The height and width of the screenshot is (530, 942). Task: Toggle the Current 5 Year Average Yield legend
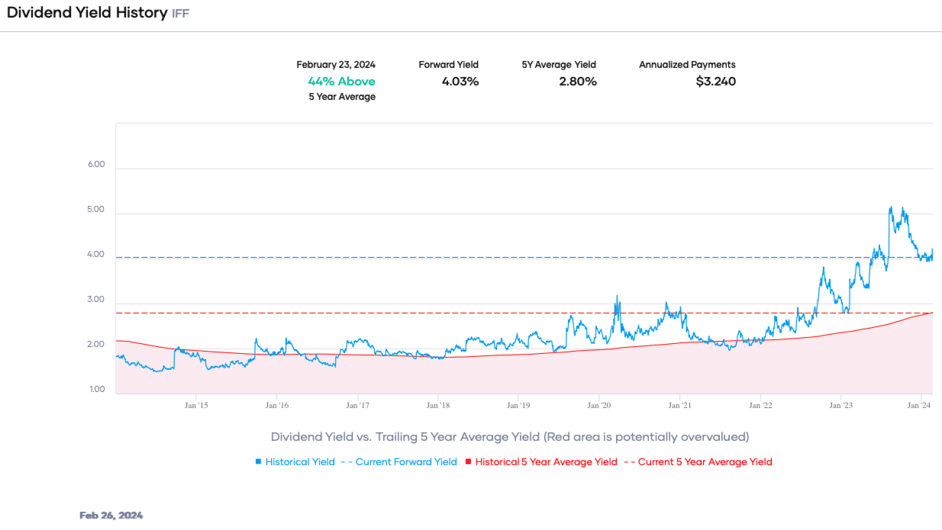coord(698,462)
